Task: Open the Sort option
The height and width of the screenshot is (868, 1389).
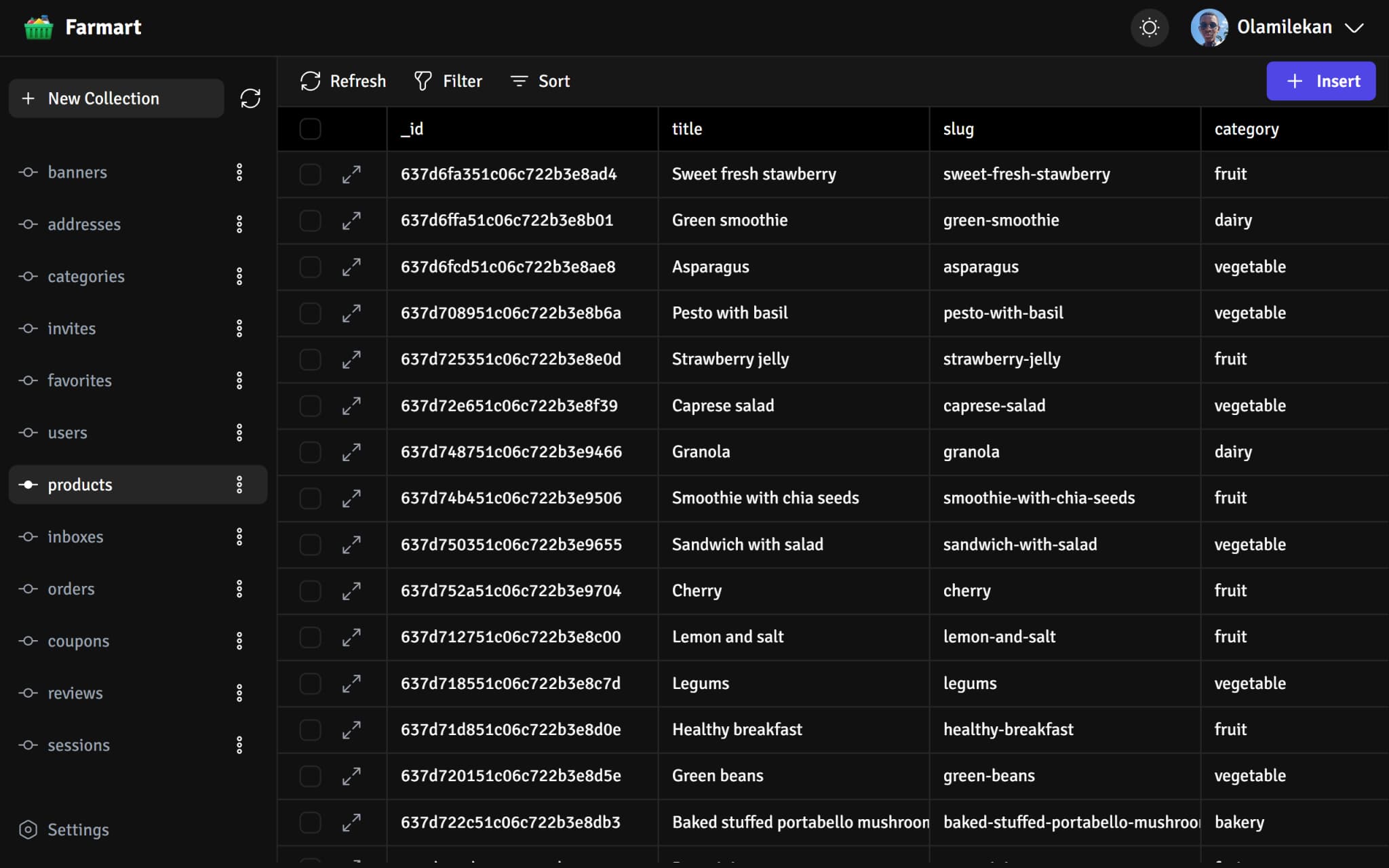Action: (x=540, y=81)
